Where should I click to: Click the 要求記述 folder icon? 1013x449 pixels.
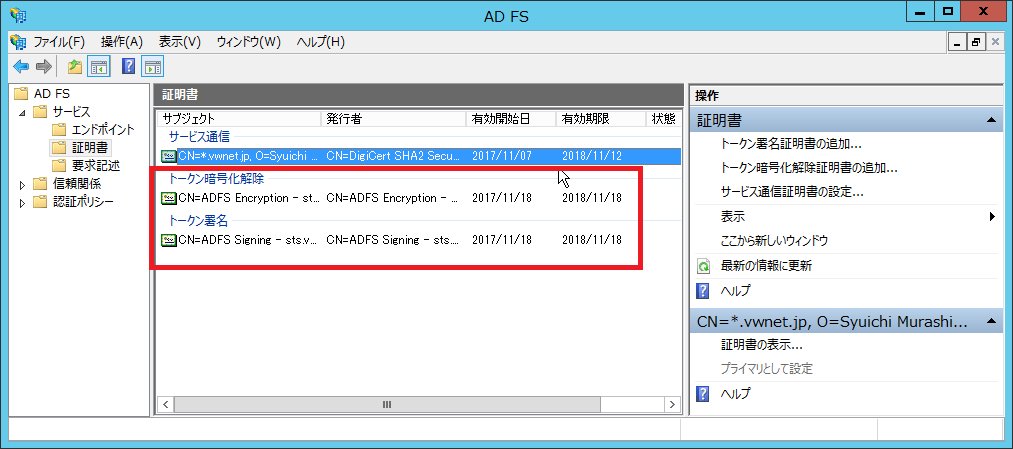pos(59,165)
